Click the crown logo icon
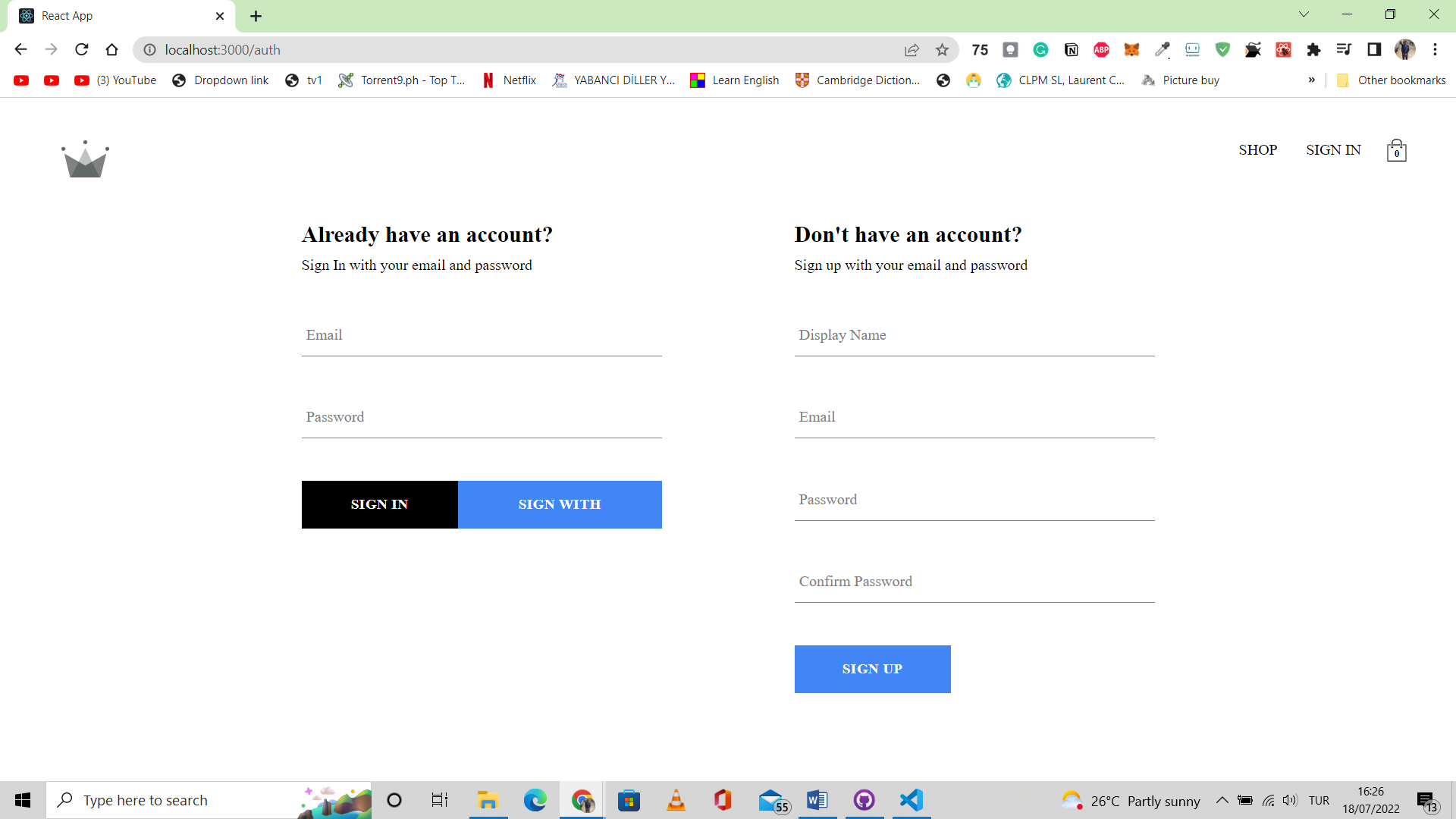 pyautogui.click(x=85, y=159)
